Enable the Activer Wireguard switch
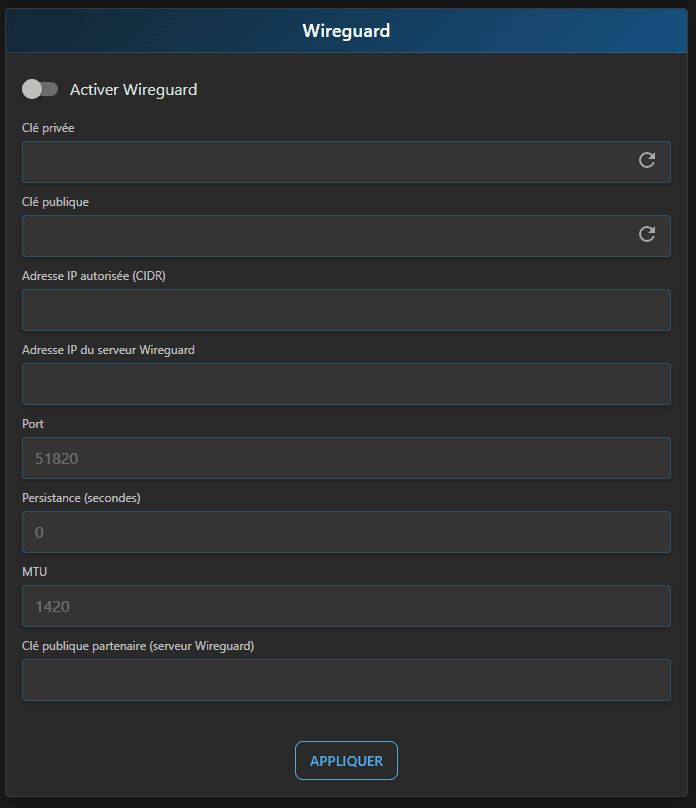The width and height of the screenshot is (696, 808). 40,89
